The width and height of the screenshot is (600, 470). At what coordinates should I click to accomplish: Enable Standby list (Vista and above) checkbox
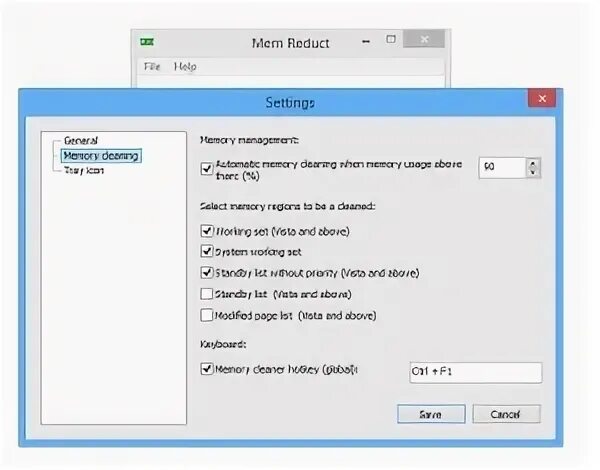207,294
